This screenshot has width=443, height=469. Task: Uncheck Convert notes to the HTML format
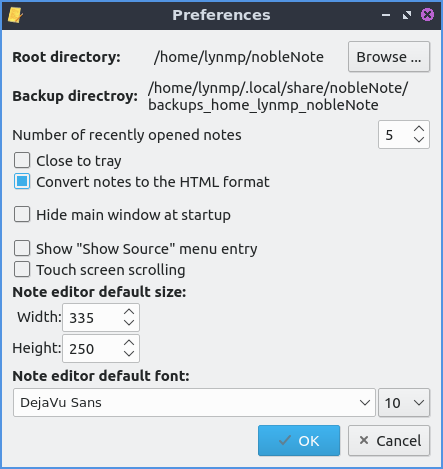point(22,181)
